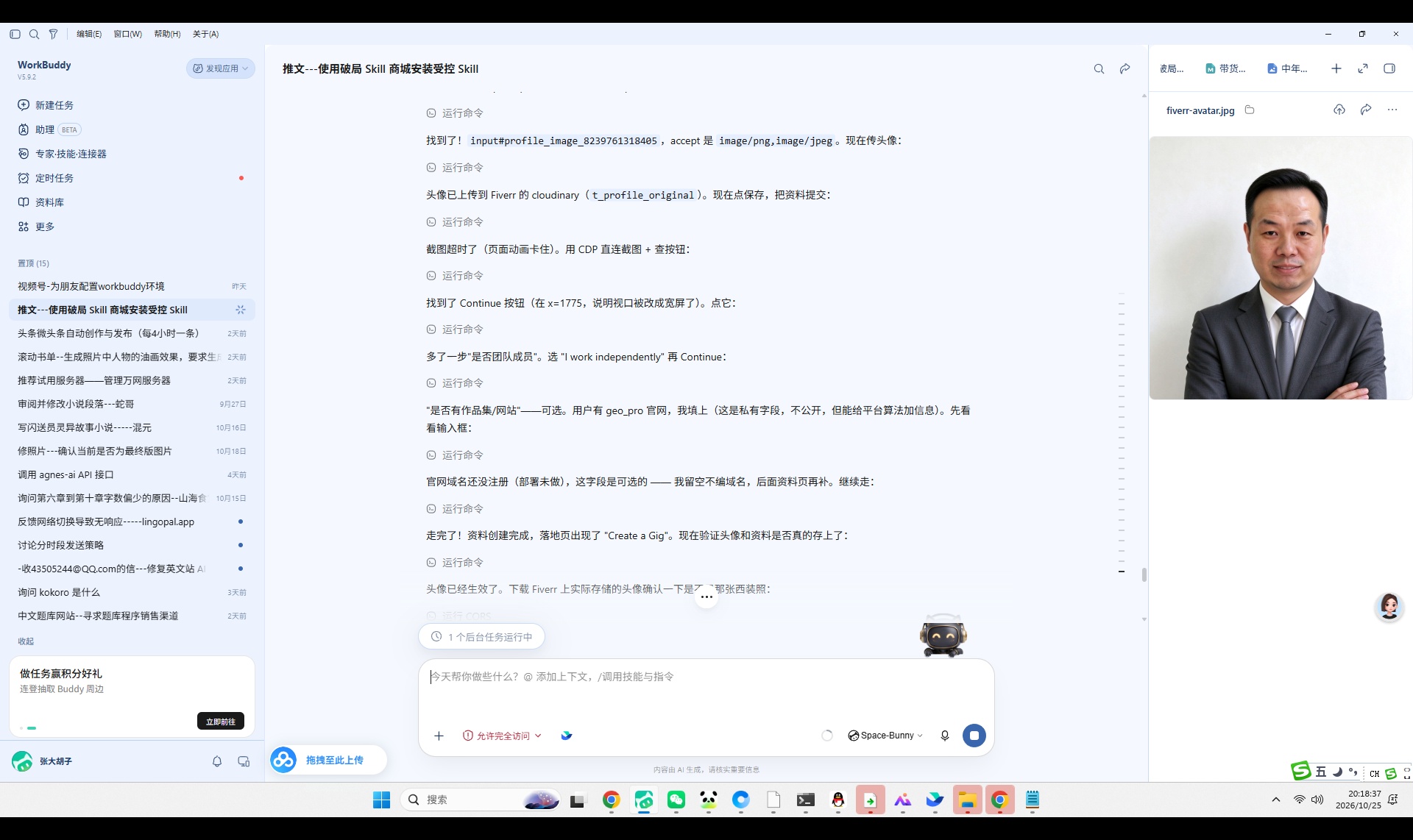Change the 允许完全访问 permission dropdown
The height and width of the screenshot is (840, 1413).
coord(502,736)
